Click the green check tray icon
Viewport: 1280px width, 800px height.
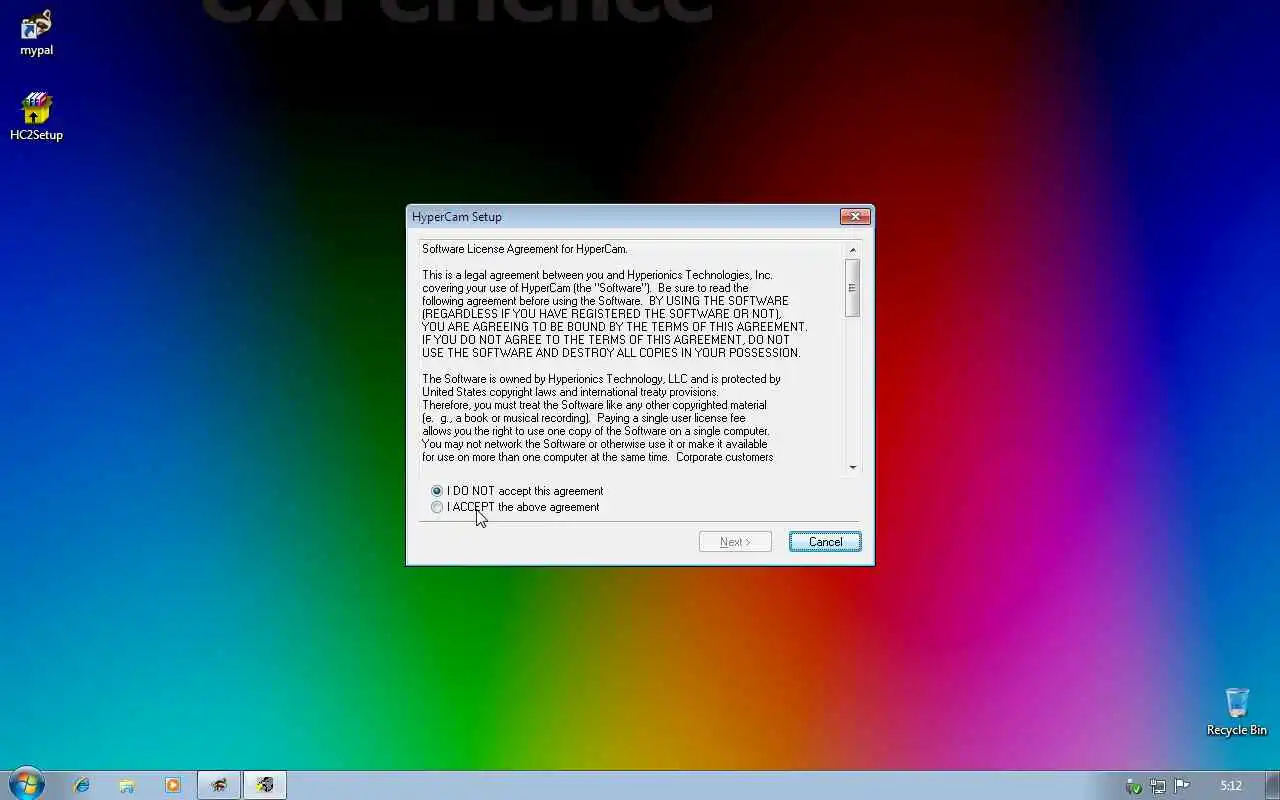tap(1134, 786)
